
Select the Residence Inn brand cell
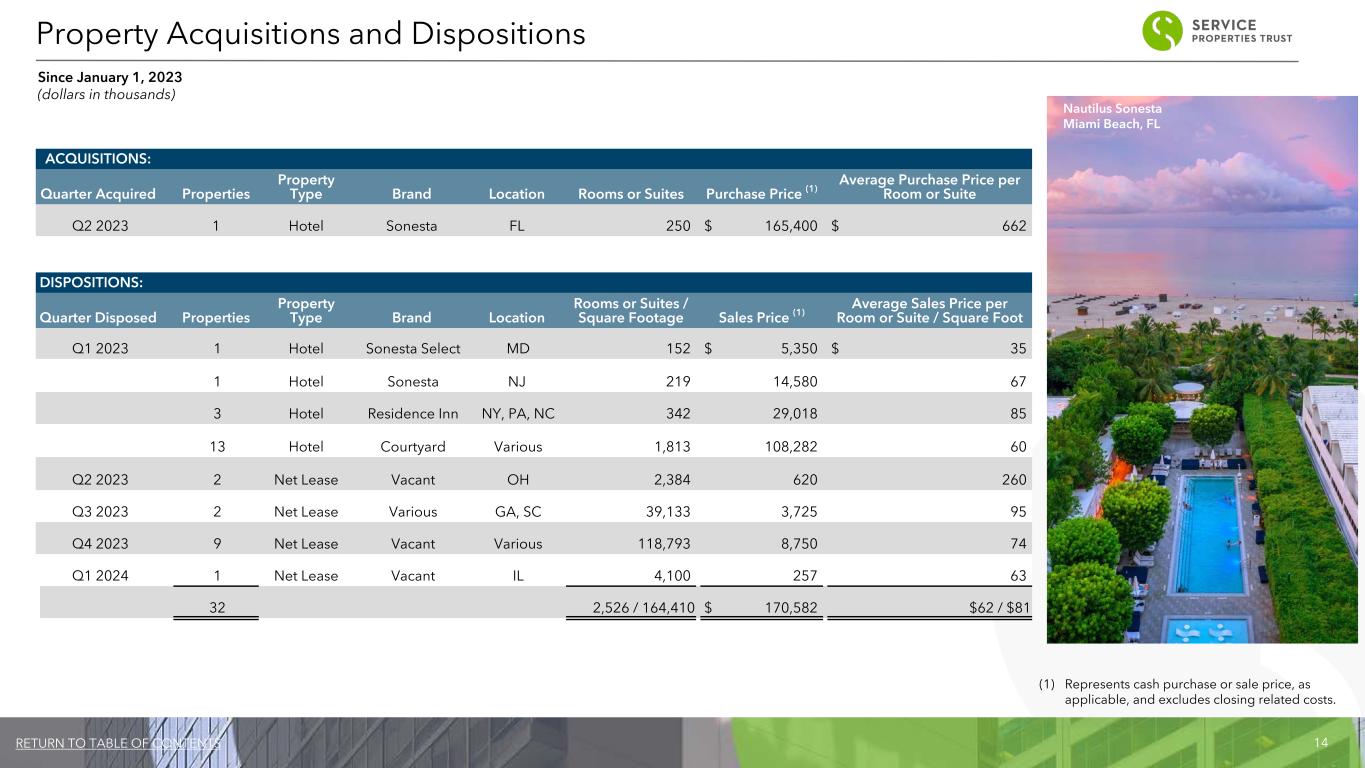pyautogui.click(x=411, y=414)
